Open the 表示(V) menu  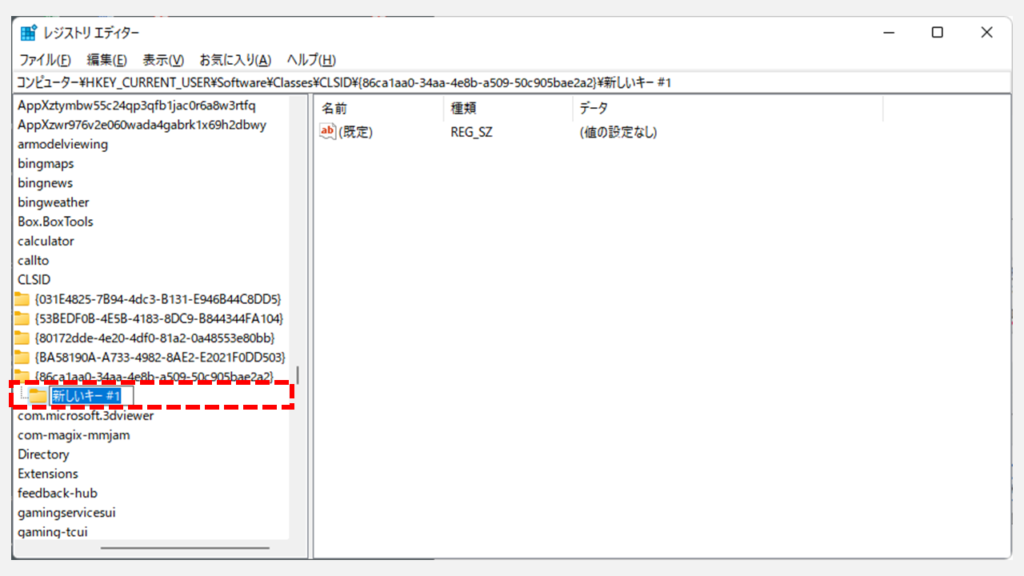coord(163,60)
